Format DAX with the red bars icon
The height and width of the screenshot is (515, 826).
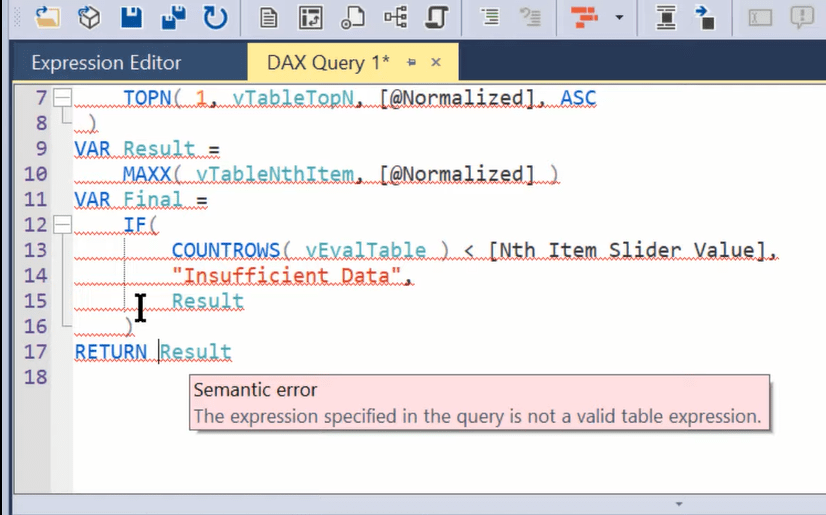click(x=585, y=17)
